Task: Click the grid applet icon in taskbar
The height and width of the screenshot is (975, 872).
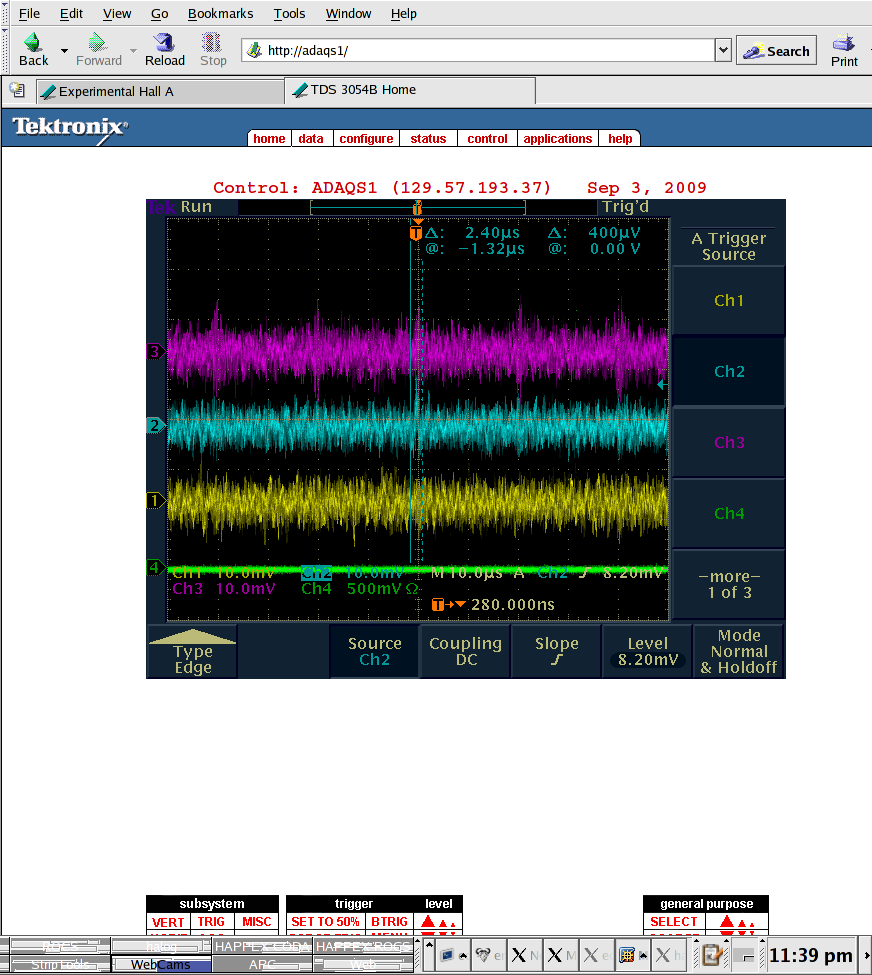Action: [627, 954]
